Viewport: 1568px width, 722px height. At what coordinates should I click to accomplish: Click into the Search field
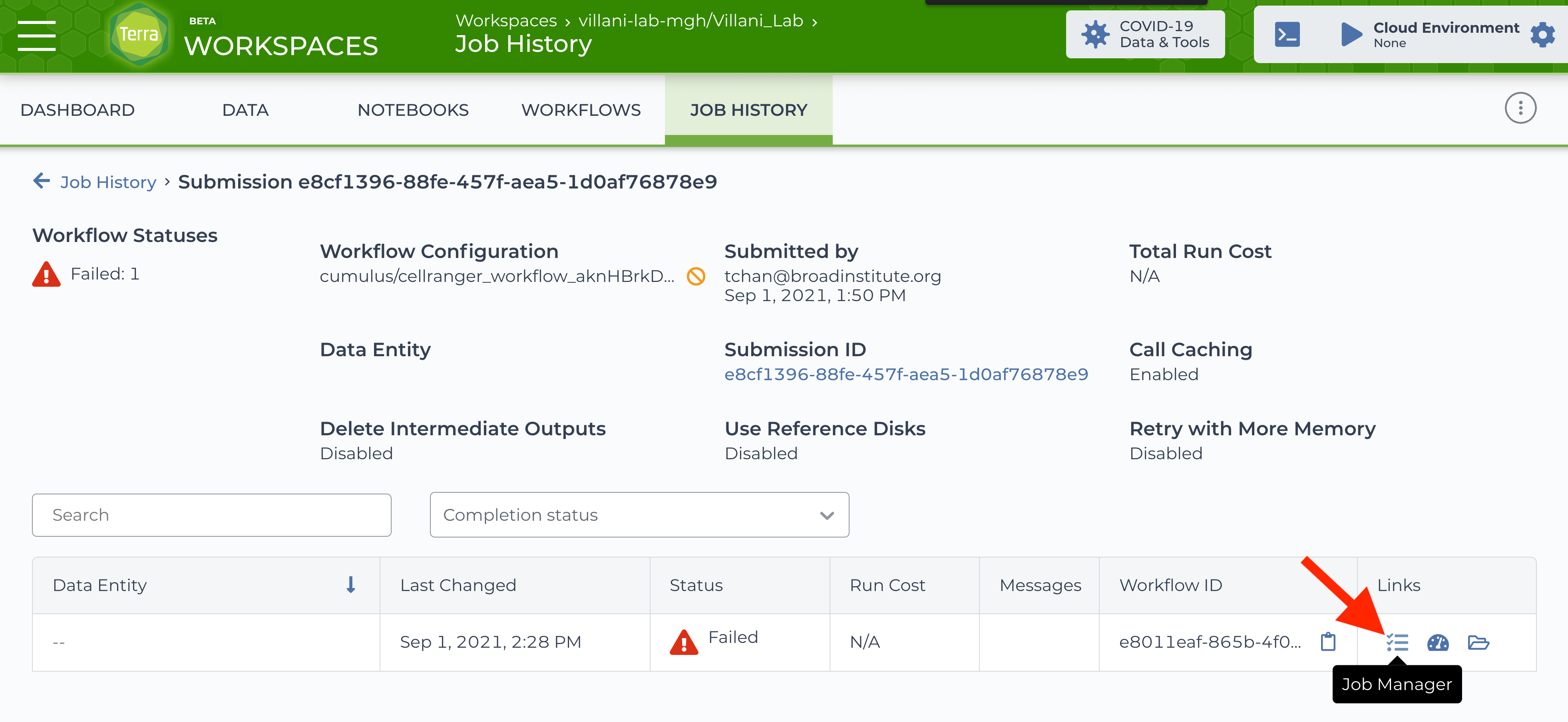coord(211,515)
